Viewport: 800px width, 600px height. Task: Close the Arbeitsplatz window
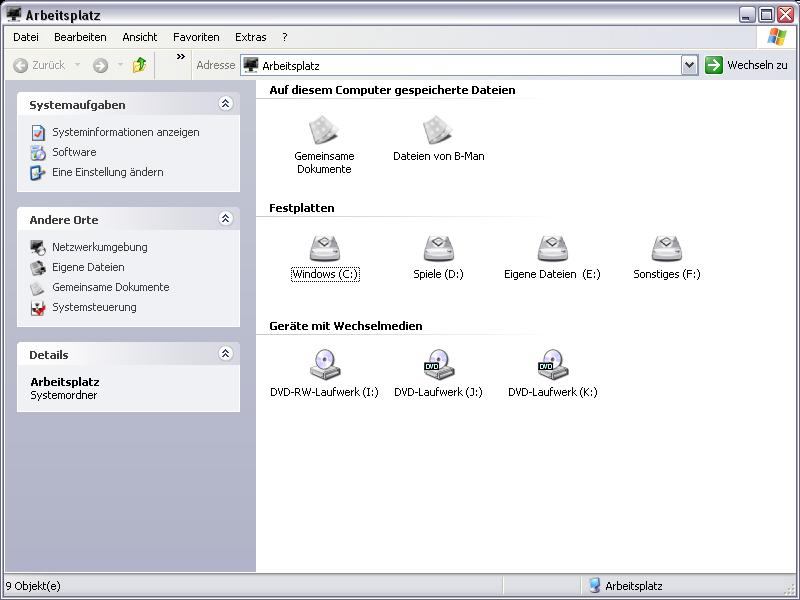point(785,14)
